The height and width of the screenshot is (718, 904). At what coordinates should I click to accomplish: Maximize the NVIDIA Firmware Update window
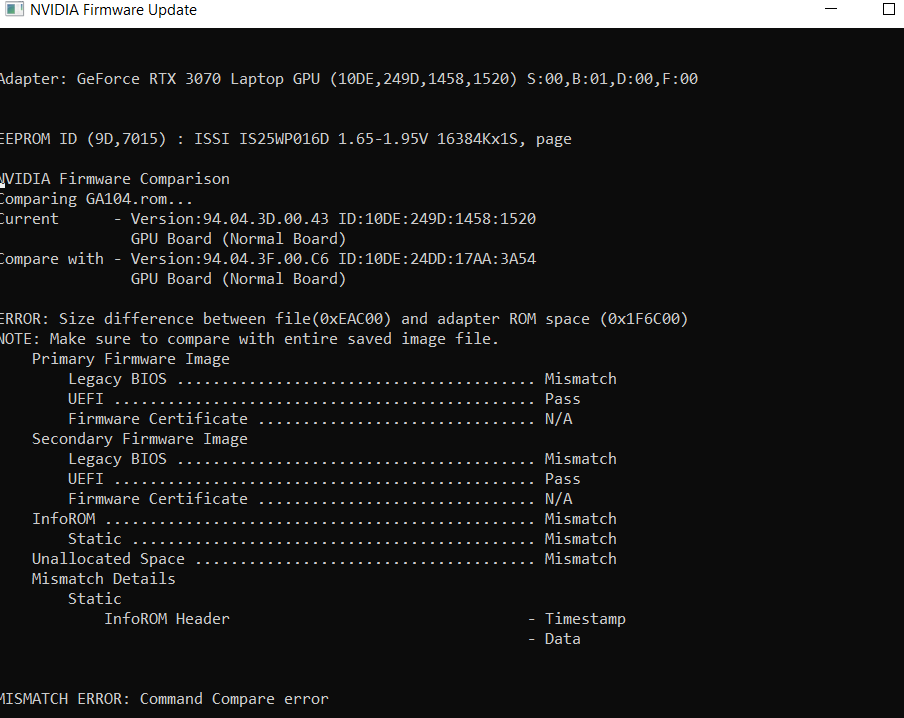click(889, 9)
